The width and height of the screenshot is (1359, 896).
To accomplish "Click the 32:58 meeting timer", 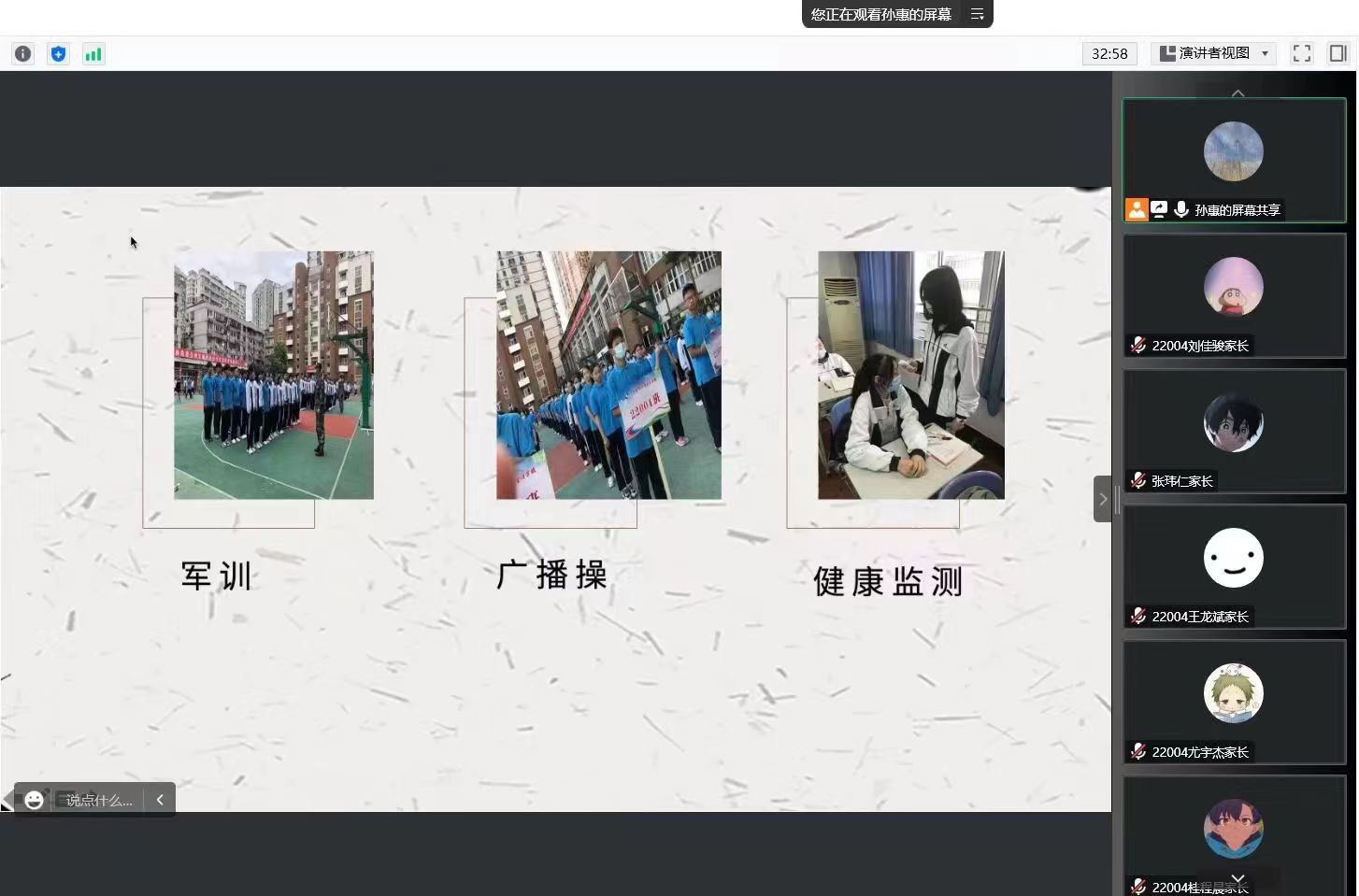I will (x=1109, y=53).
